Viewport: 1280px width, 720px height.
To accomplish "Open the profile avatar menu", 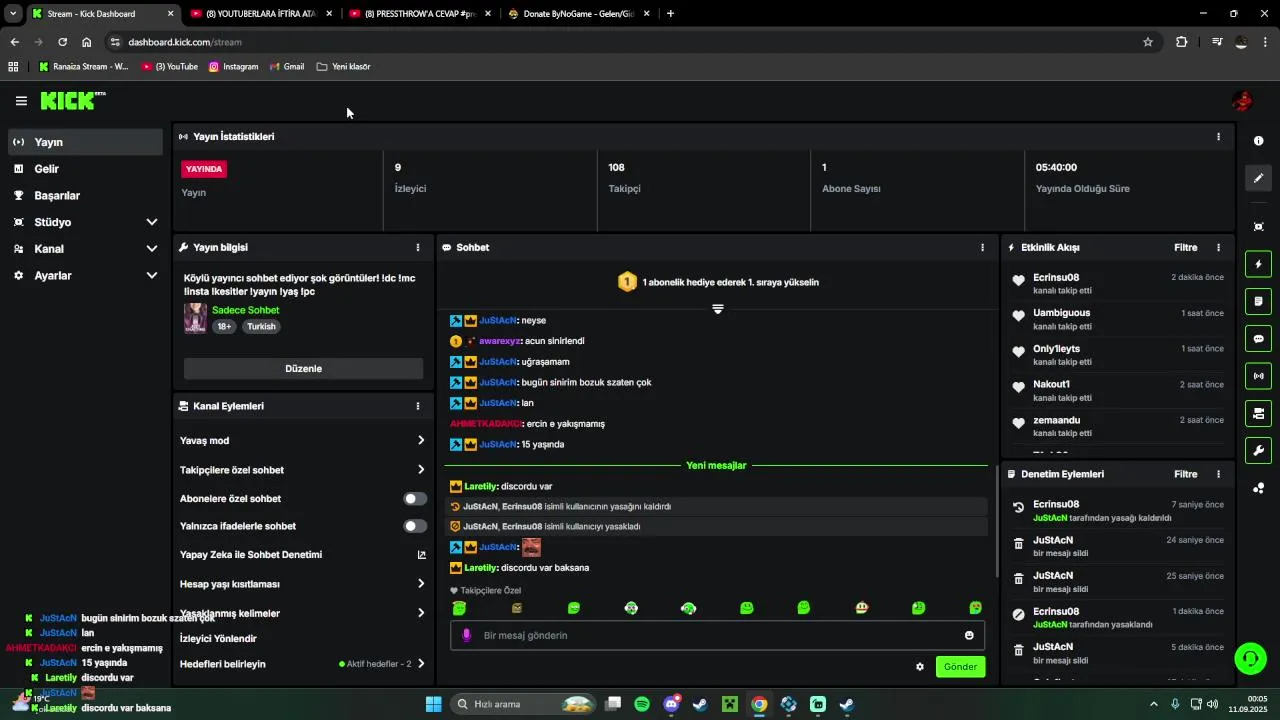I will coord(1242,101).
